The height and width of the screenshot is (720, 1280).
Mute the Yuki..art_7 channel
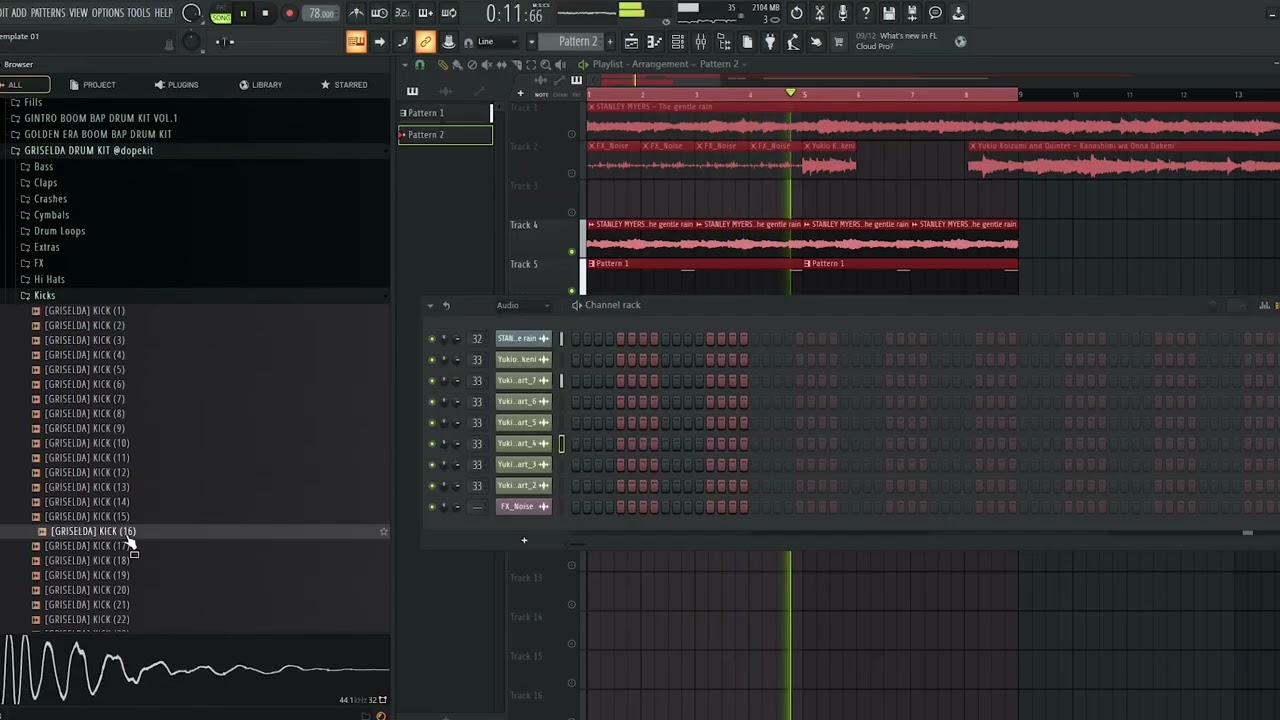(432, 381)
